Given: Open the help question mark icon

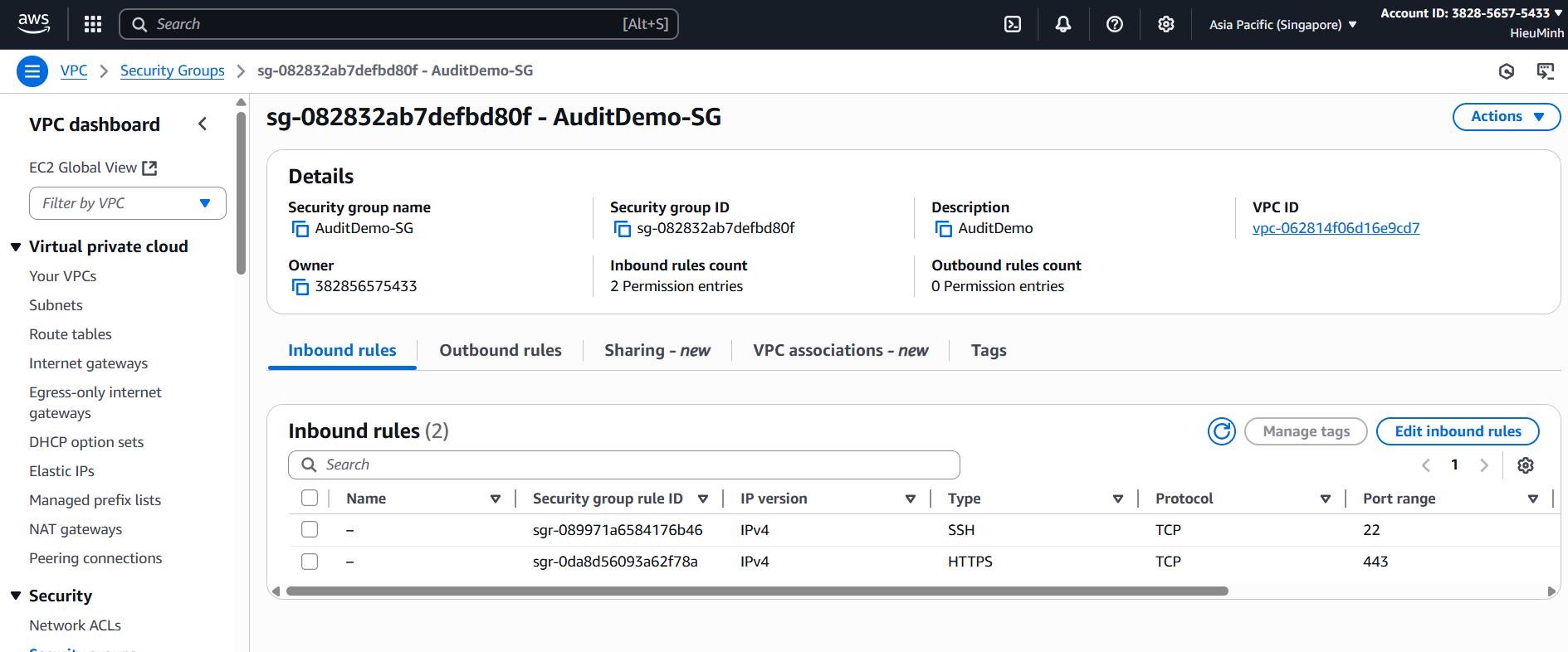Looking at the screenshot, I should coord(1115,24).
